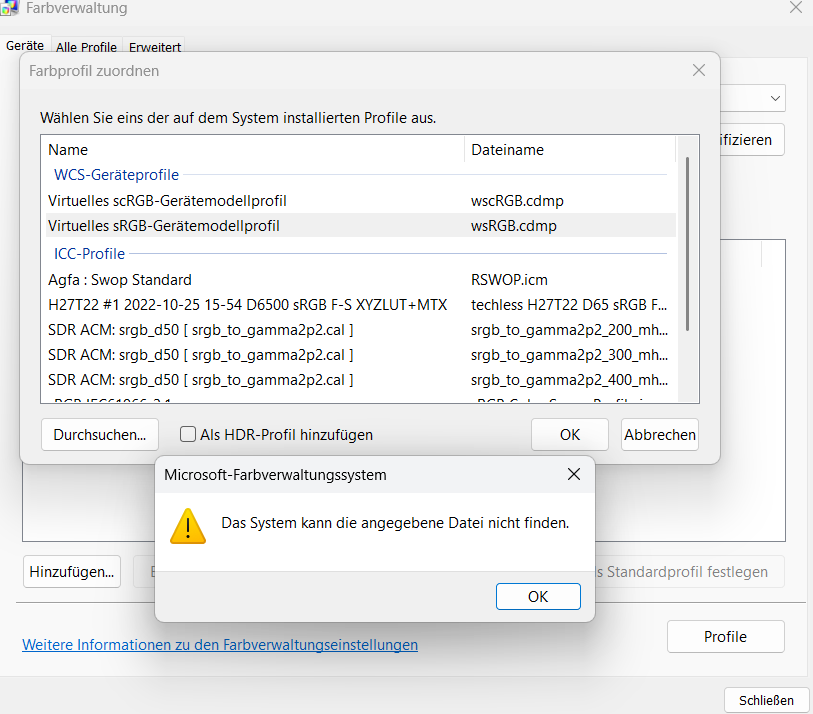The image size is (813, 714).
Task: Click the Schließen button
Action: tap(766, 700)
